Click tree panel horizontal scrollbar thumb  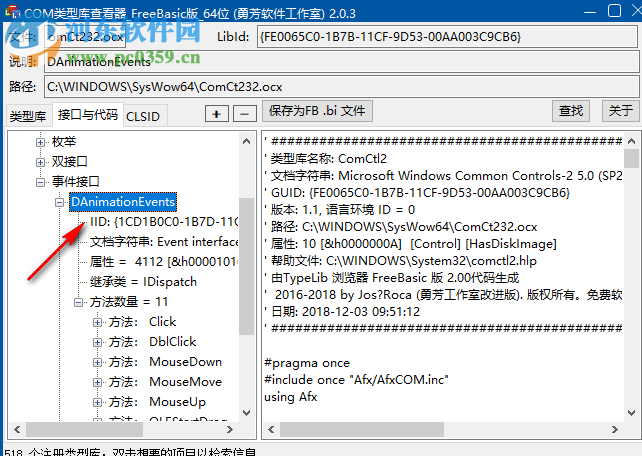pos(84,429)
